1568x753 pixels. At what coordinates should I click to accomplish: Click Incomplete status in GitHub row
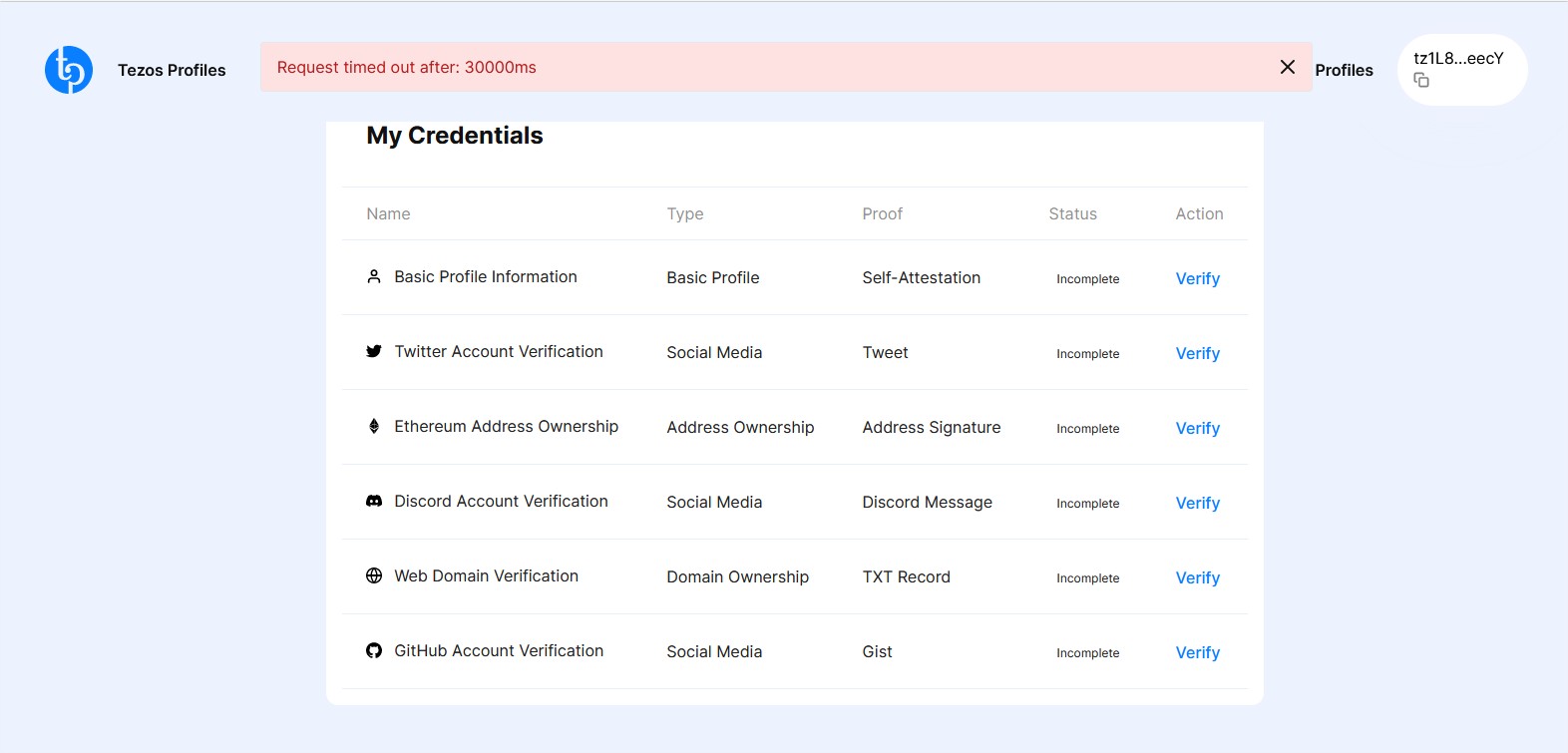pyautogui.click(x=1088, y=652)
